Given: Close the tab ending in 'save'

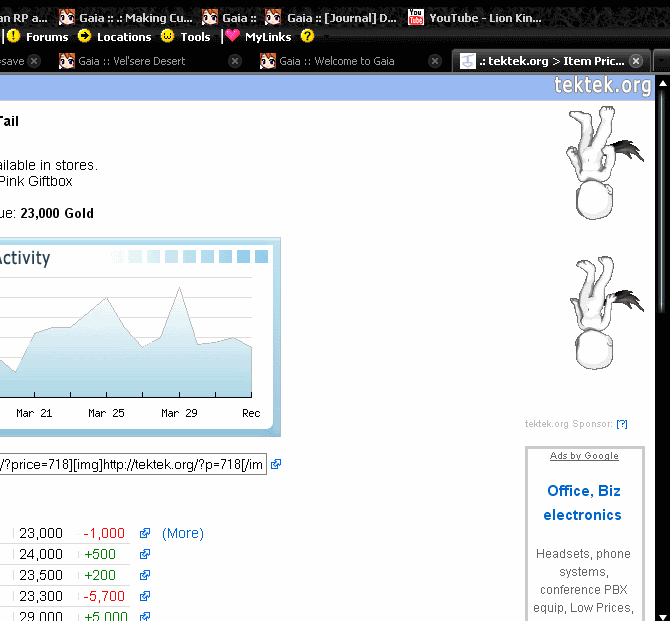Looking at the screenshot, I should click(34, 61).
